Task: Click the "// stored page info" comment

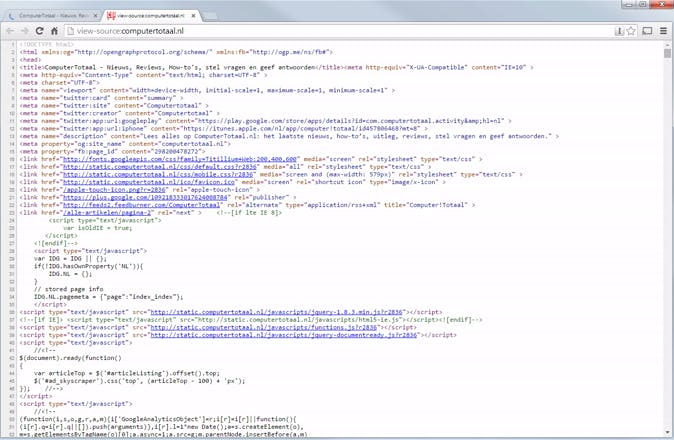Action: (68, 289)
